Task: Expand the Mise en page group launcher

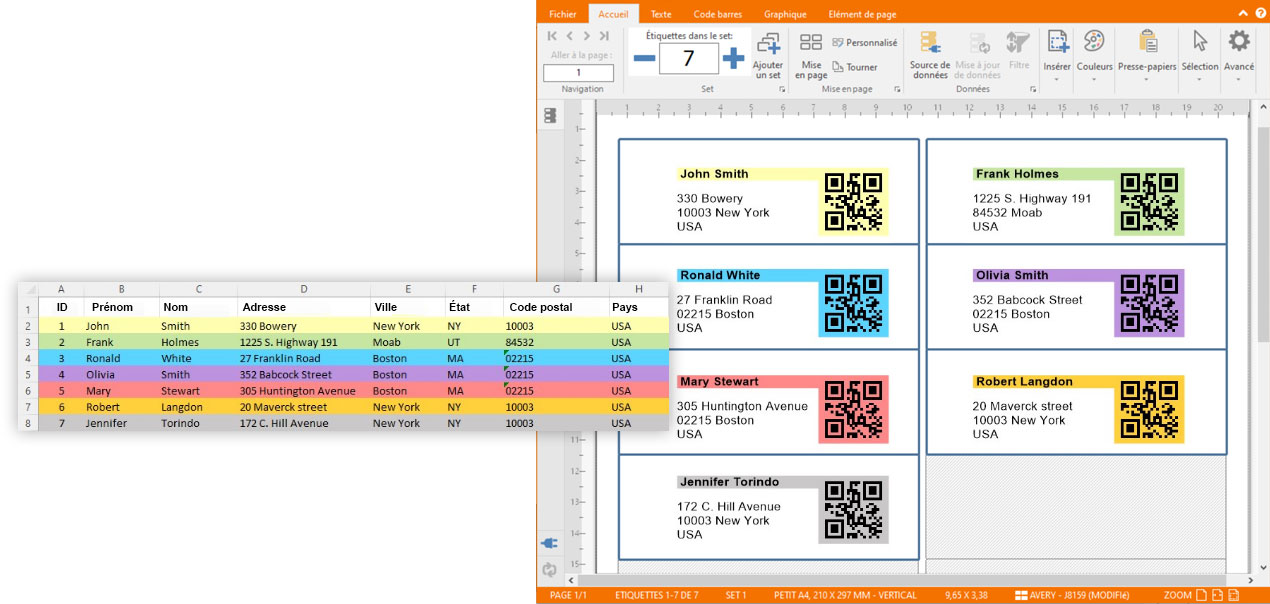Action: 897,90
